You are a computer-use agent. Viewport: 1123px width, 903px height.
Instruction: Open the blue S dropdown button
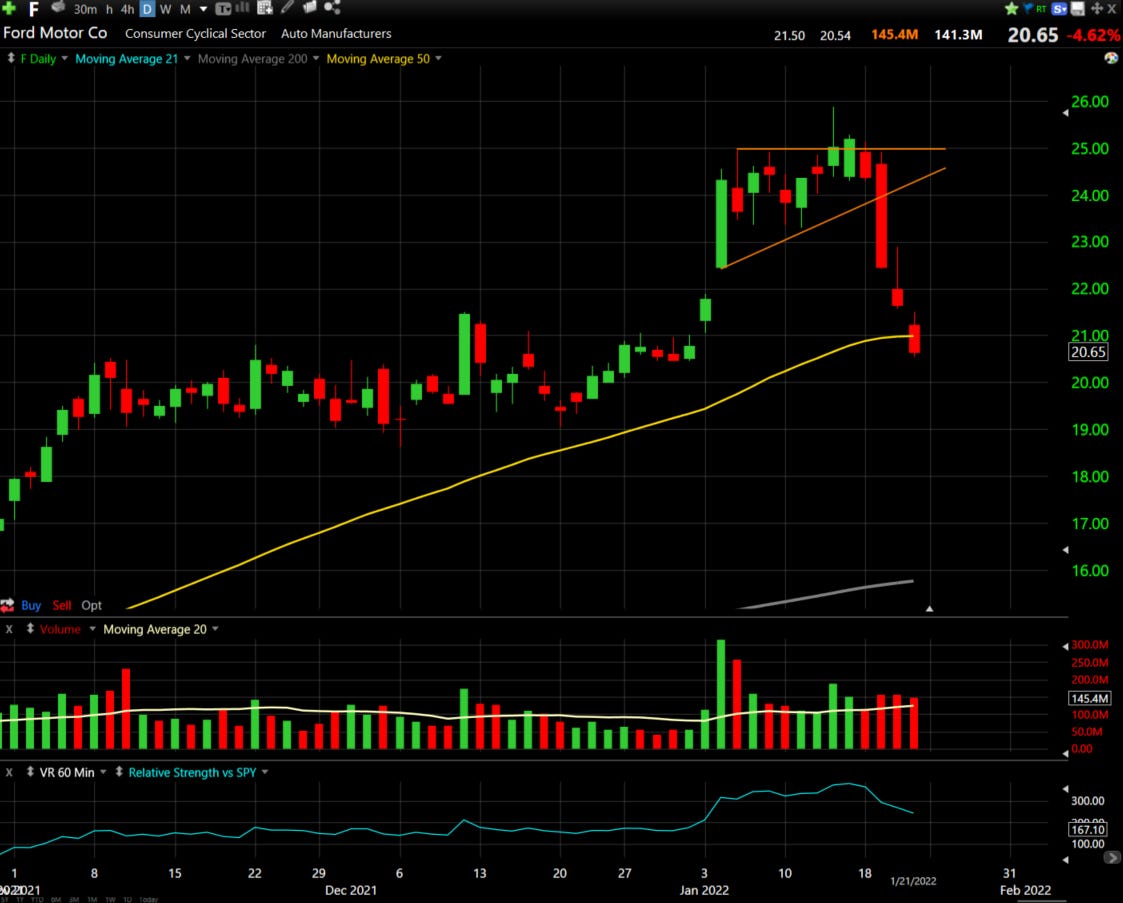[1060, 9]
